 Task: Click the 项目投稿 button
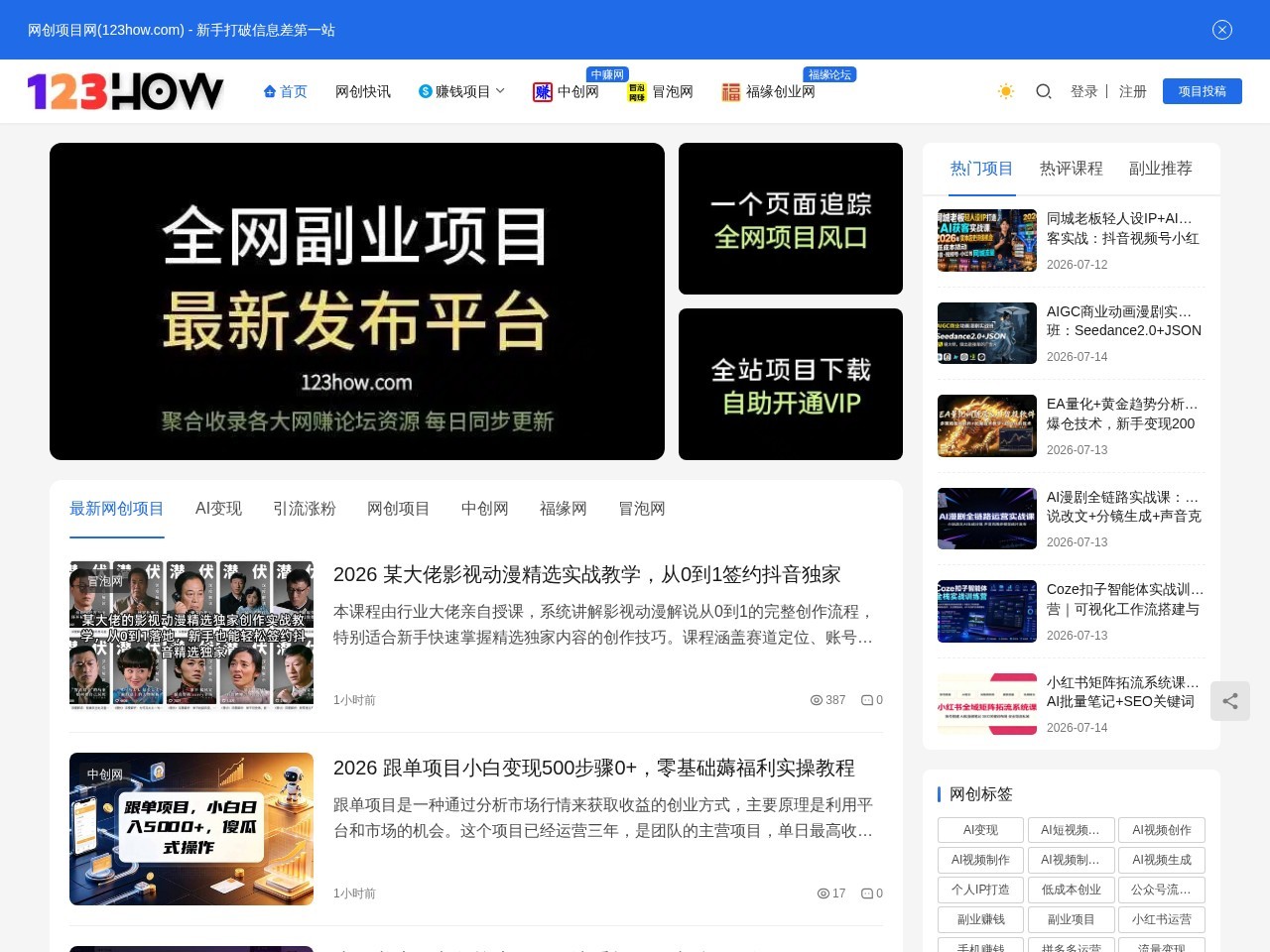[1203, 91]
